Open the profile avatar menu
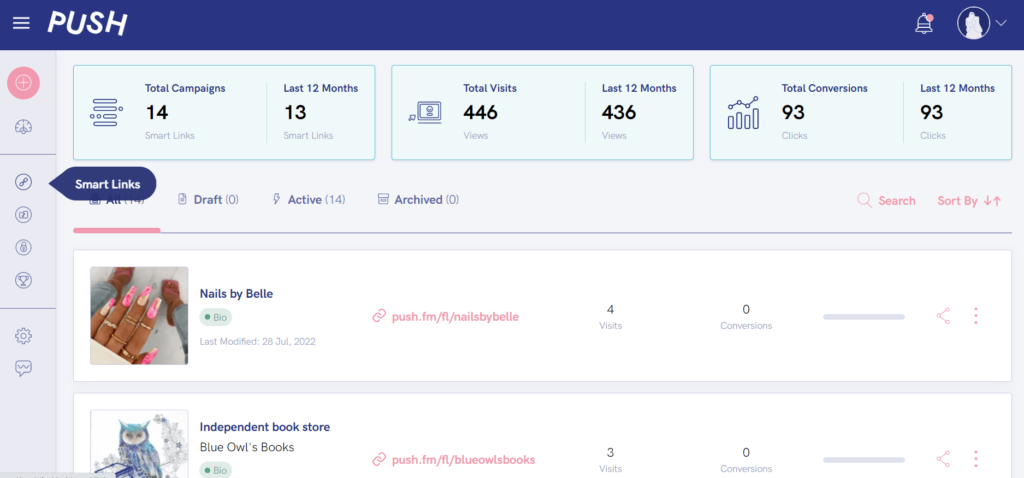 pos(974,24)
